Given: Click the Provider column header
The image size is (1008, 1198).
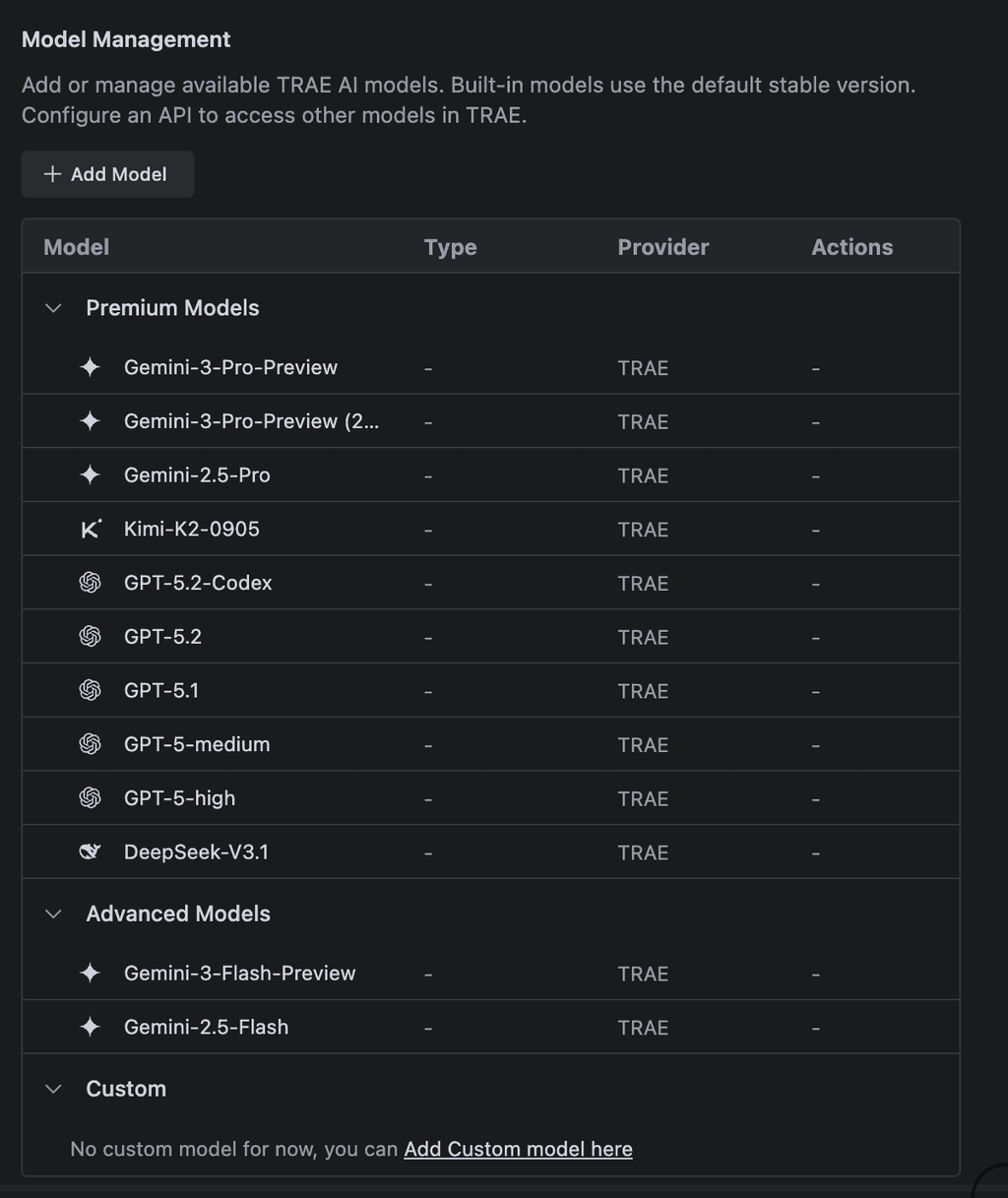Looking at the screenshot, I should point(662,246).
